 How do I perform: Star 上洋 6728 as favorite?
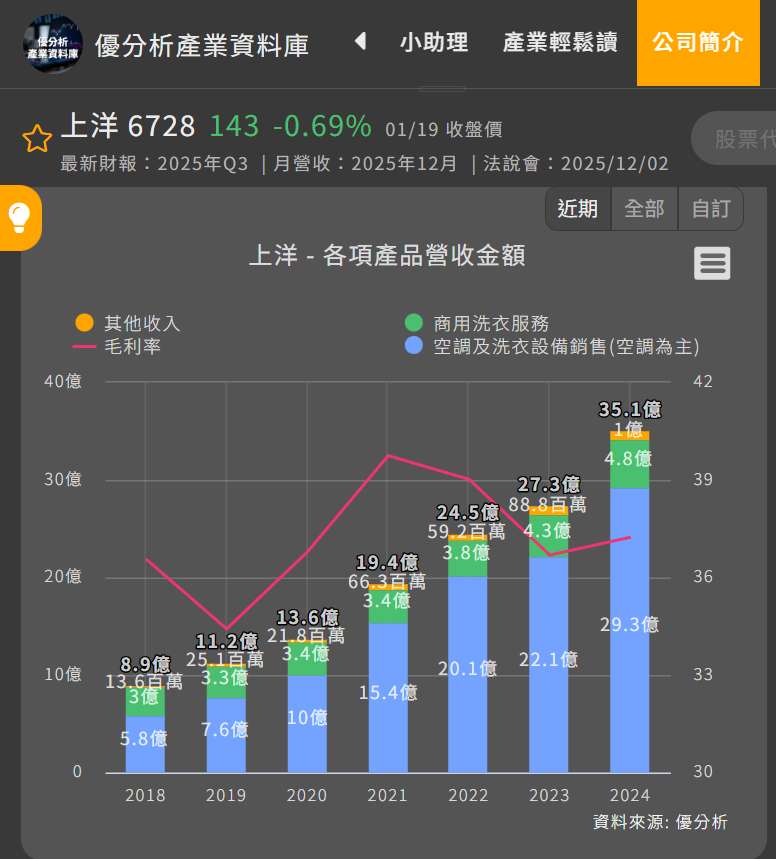point(37,138)
